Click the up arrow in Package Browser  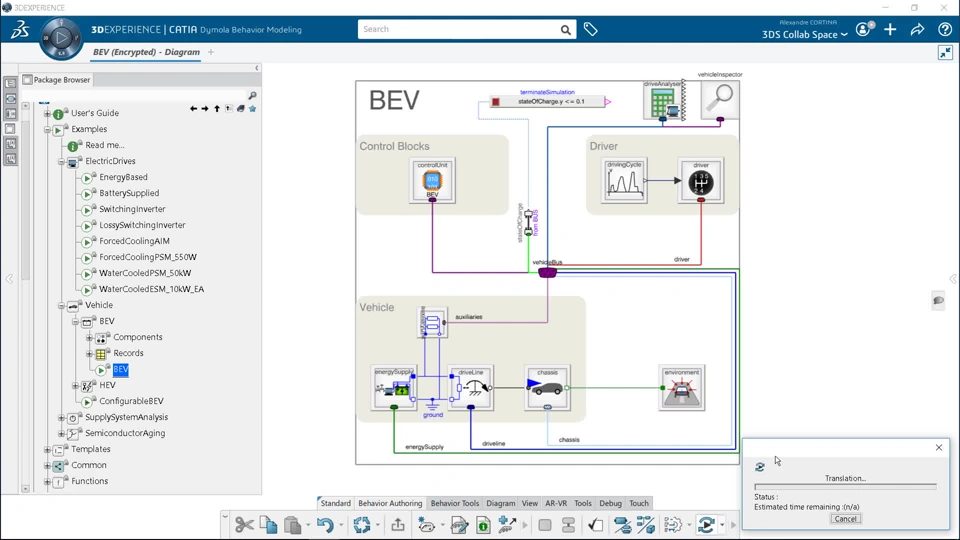pos(217,108)
